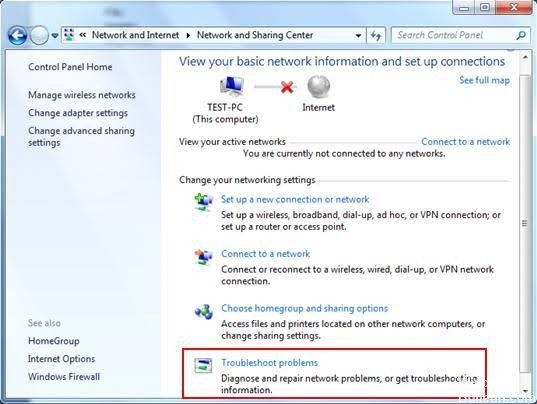Click the search magnifier icon

521,35
